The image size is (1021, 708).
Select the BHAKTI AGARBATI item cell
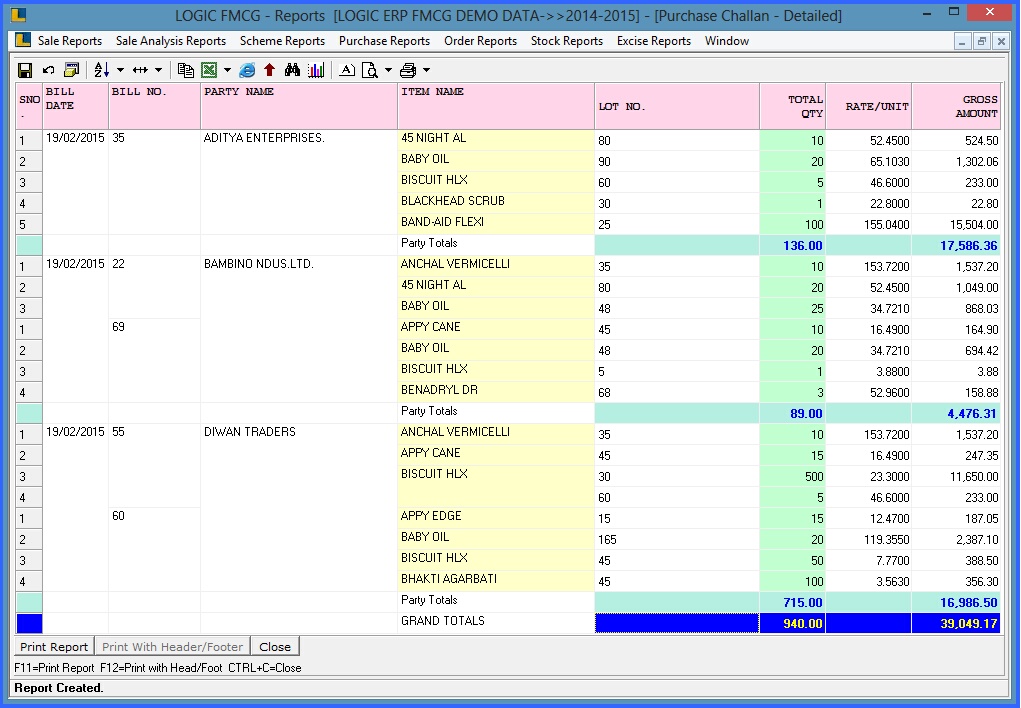[496, 579]
